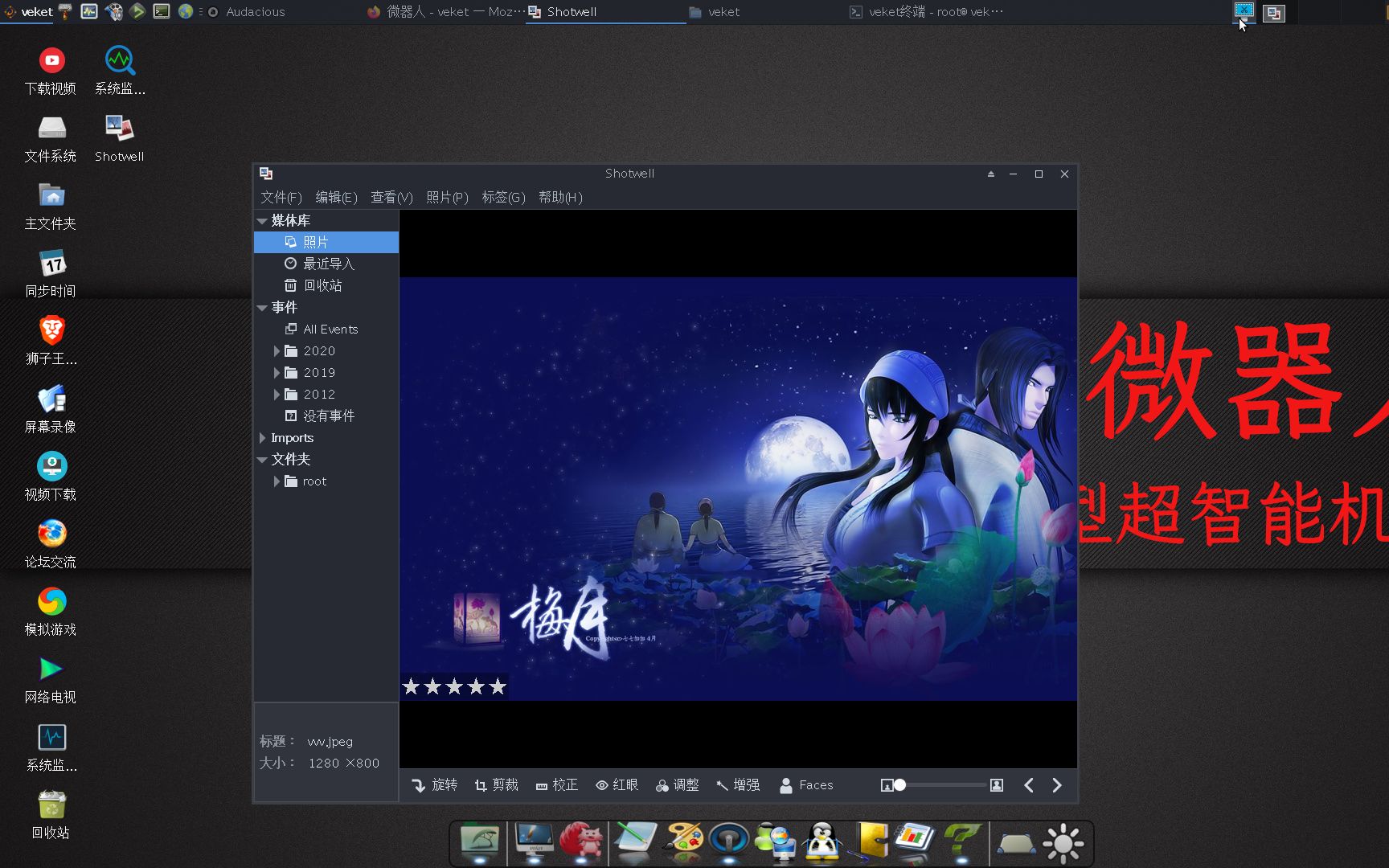
Task: Open 视频下载 desktop icon
Action: coord(51,477)
